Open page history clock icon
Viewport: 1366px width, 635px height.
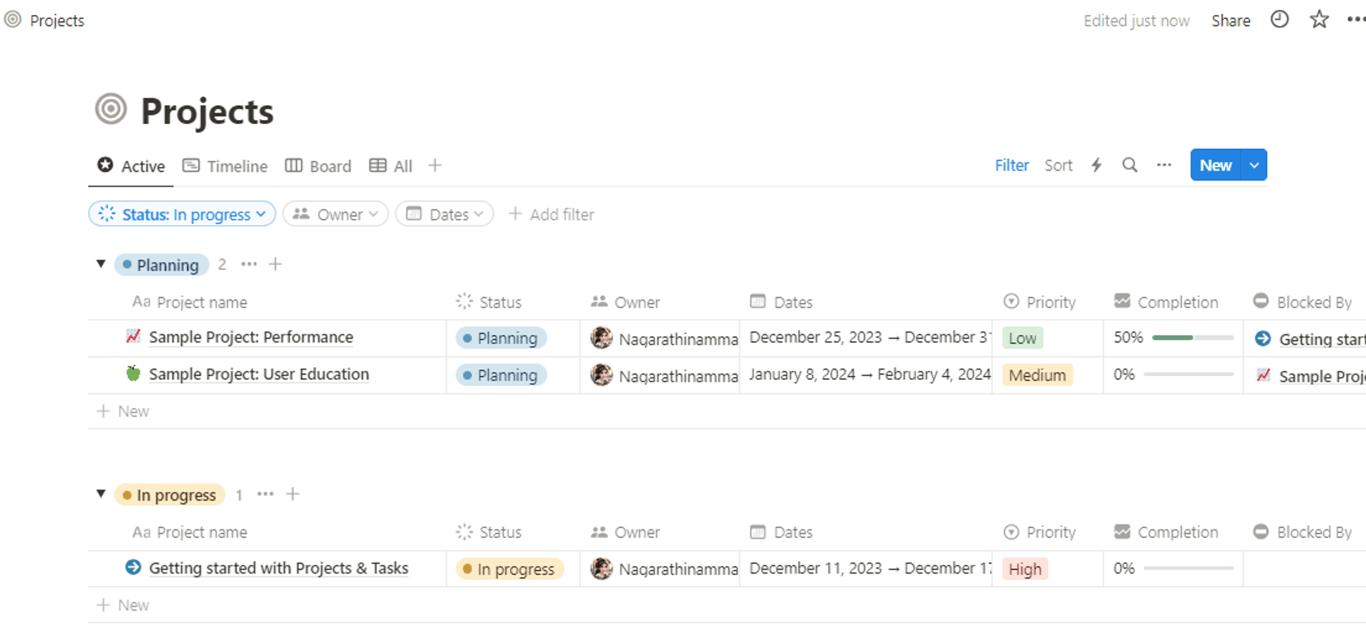tap(1279, 20)
